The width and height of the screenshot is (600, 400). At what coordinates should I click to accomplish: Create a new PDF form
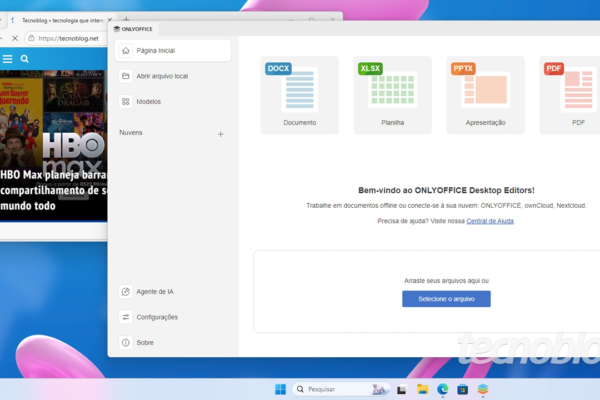point(571,94)
